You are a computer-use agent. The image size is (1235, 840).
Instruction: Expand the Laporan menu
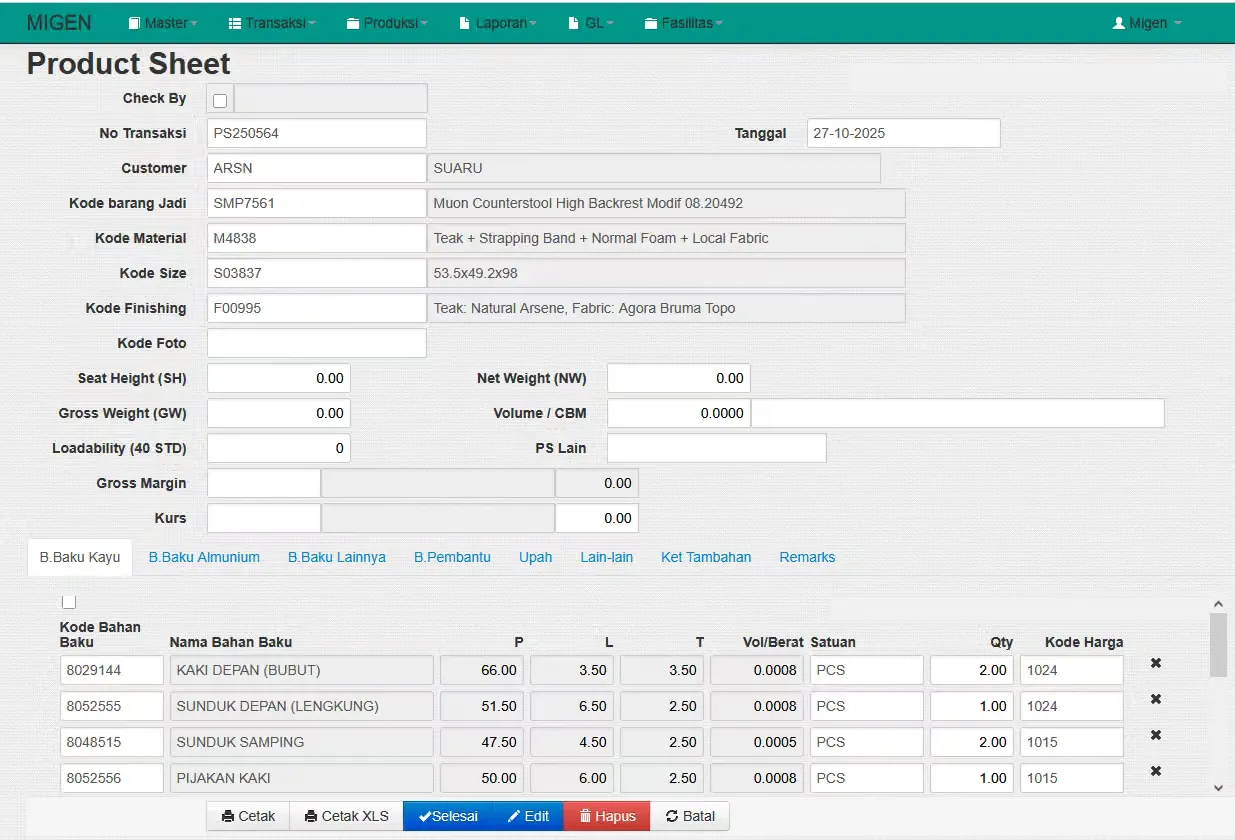pyautogui.click(x=498, y=22)
